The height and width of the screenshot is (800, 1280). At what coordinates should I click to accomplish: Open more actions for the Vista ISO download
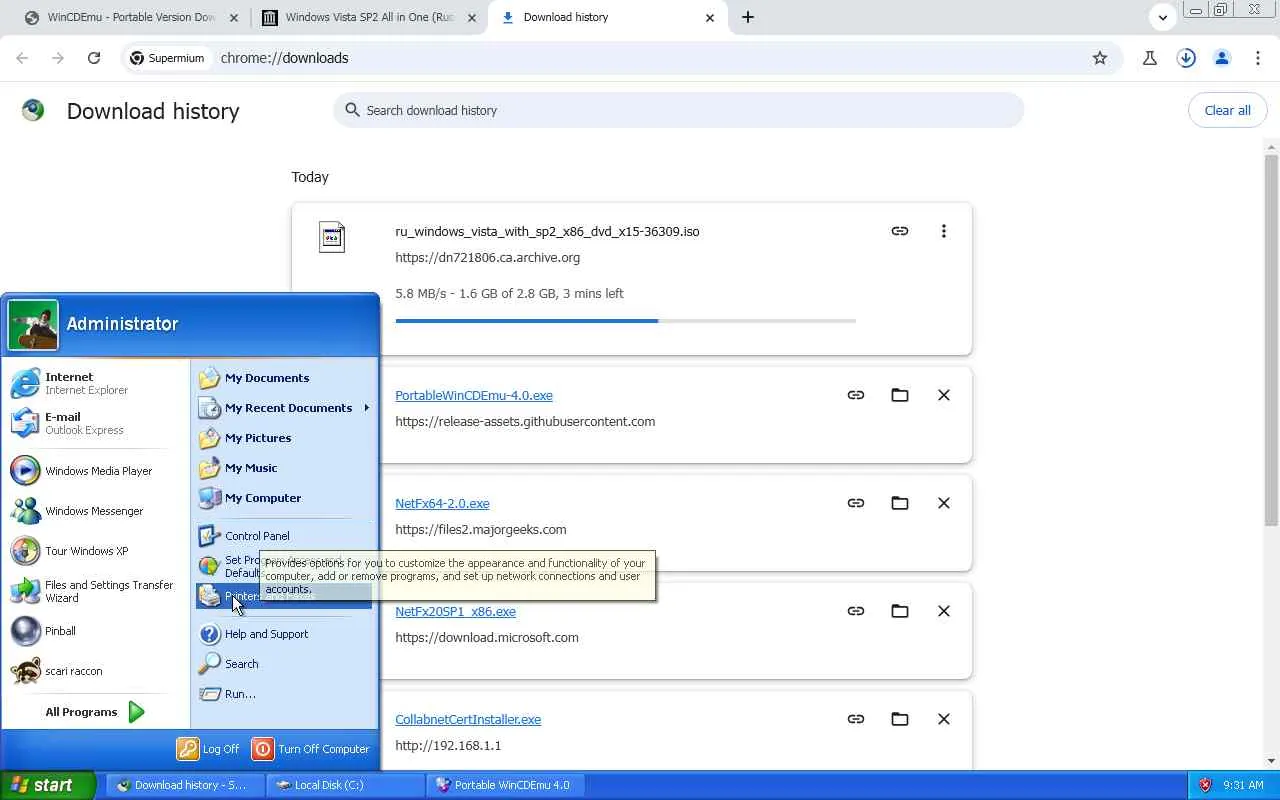(943, 231)
